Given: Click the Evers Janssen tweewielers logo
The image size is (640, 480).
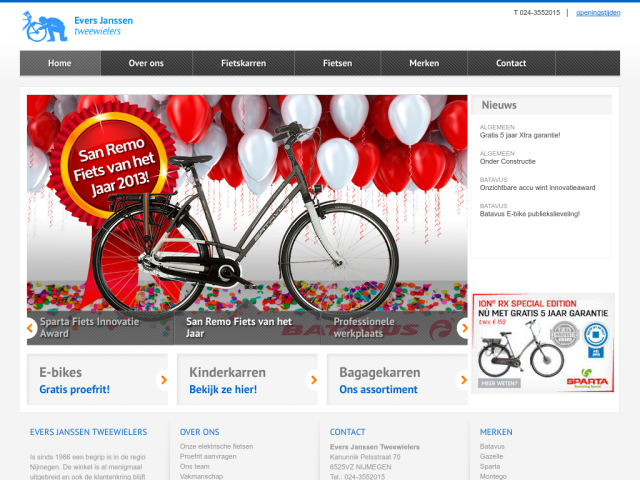Looking at the screenshot, I should (78, 27).
